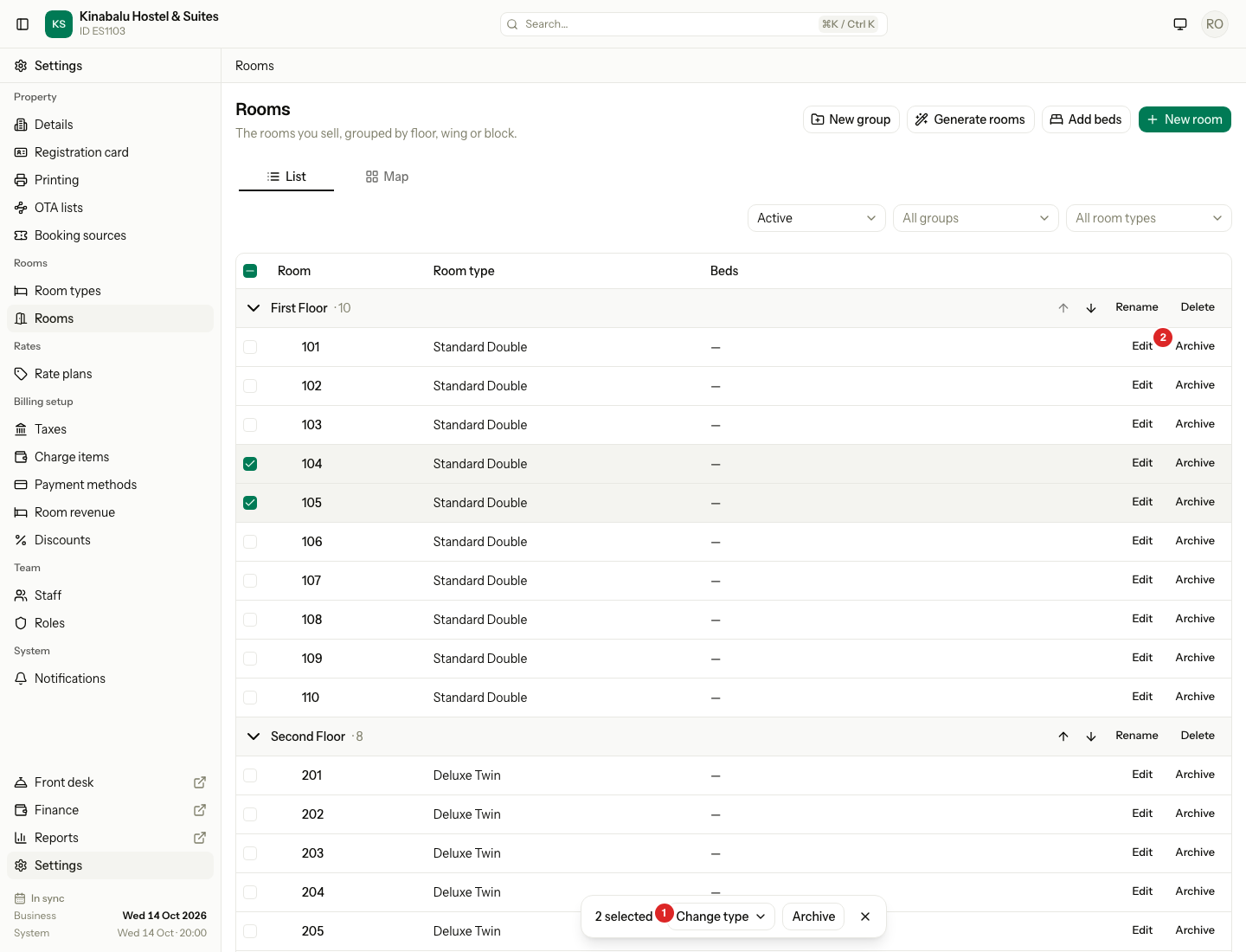Open OTA lists settings

(x=110, y=208)
